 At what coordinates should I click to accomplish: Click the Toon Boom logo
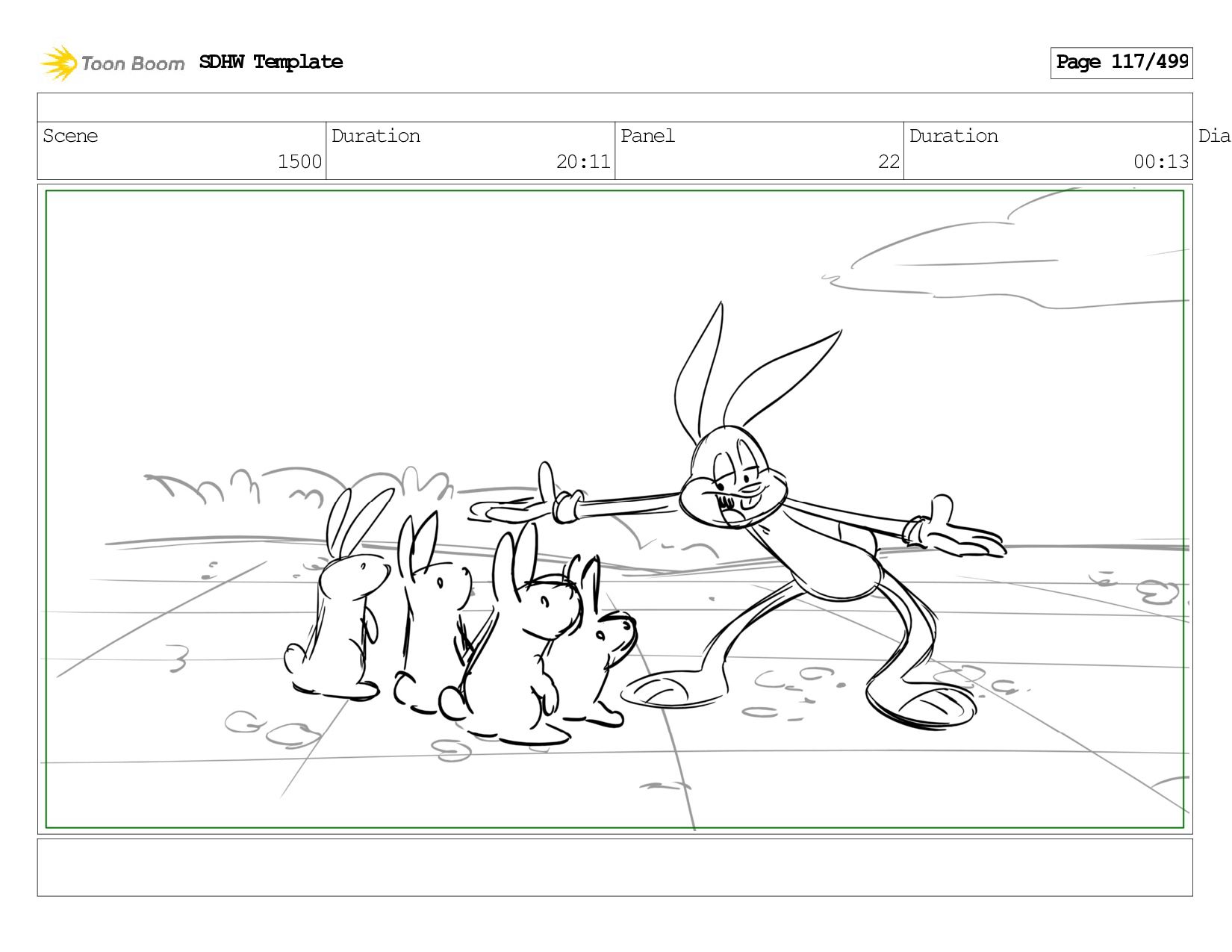click(112, 63)
